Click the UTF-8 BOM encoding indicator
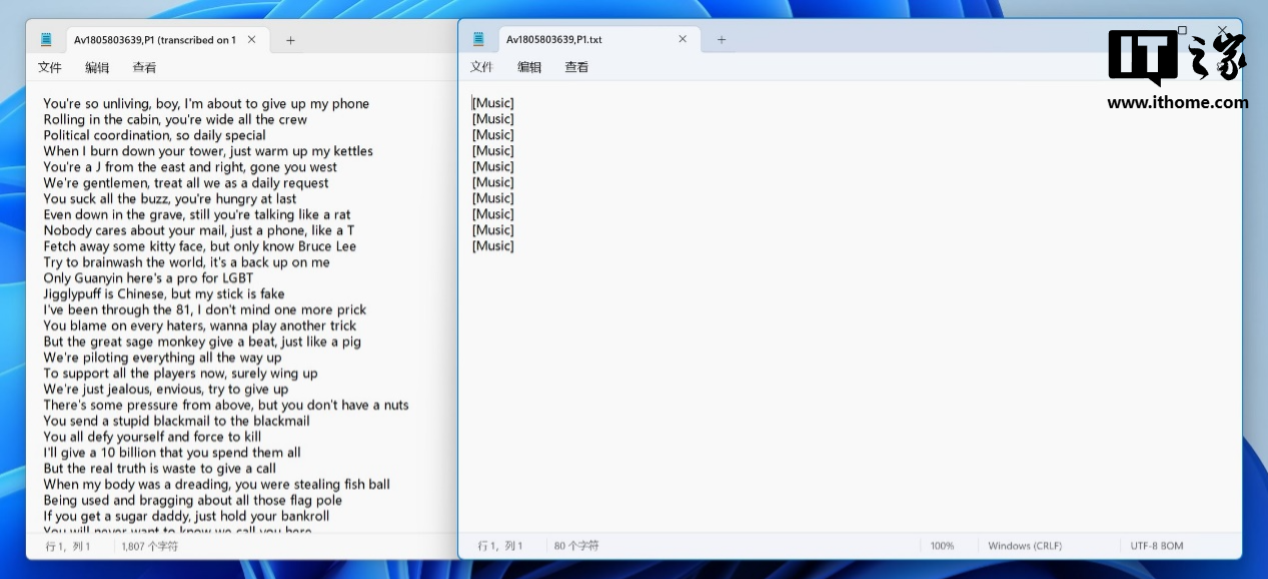The height and width of the screenshot is (579, 1268). [x=1157, y=546]
